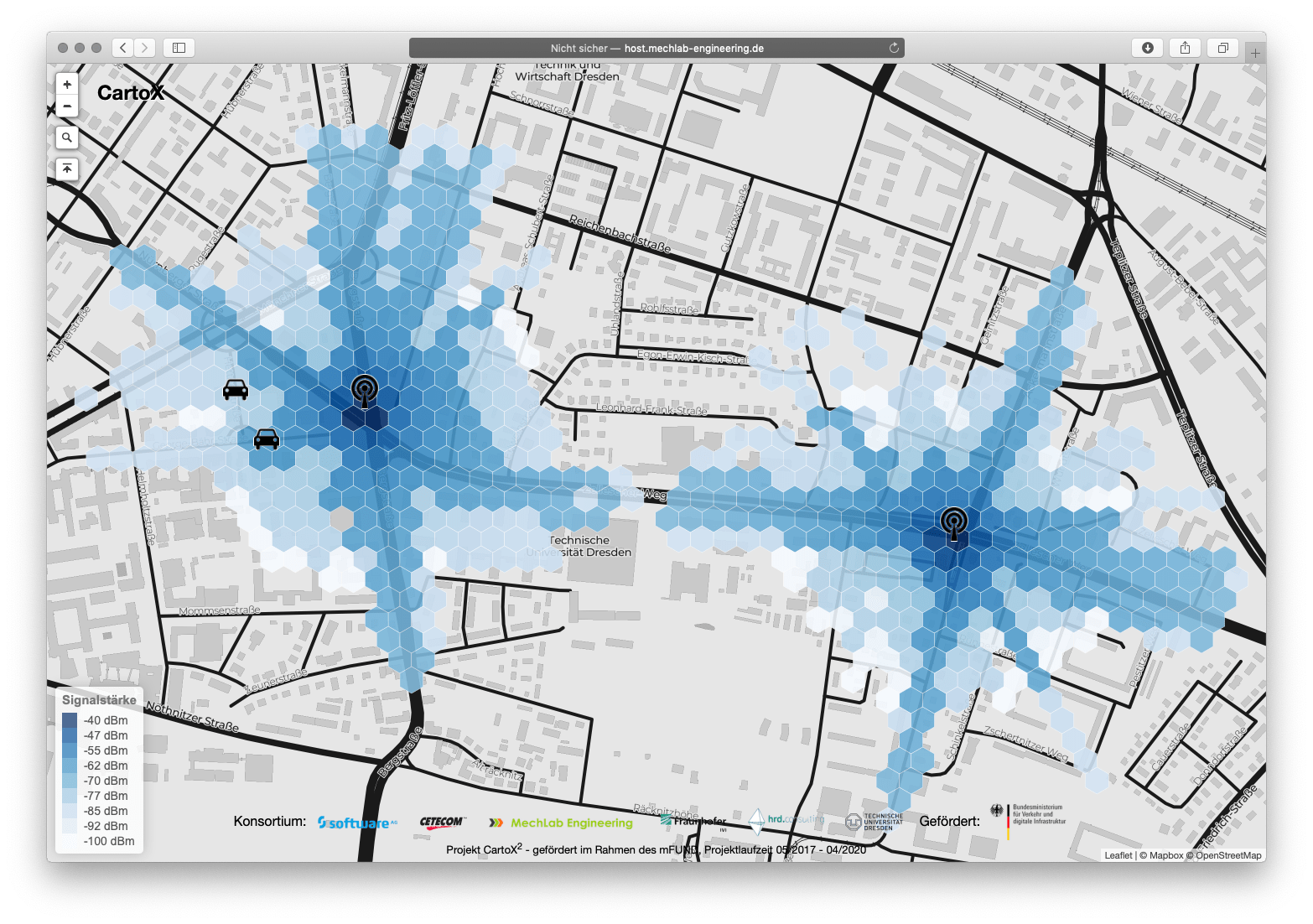This screenshot has height=924, width=1313.
Task: Click the software AG logo
Action: [357, 823]
